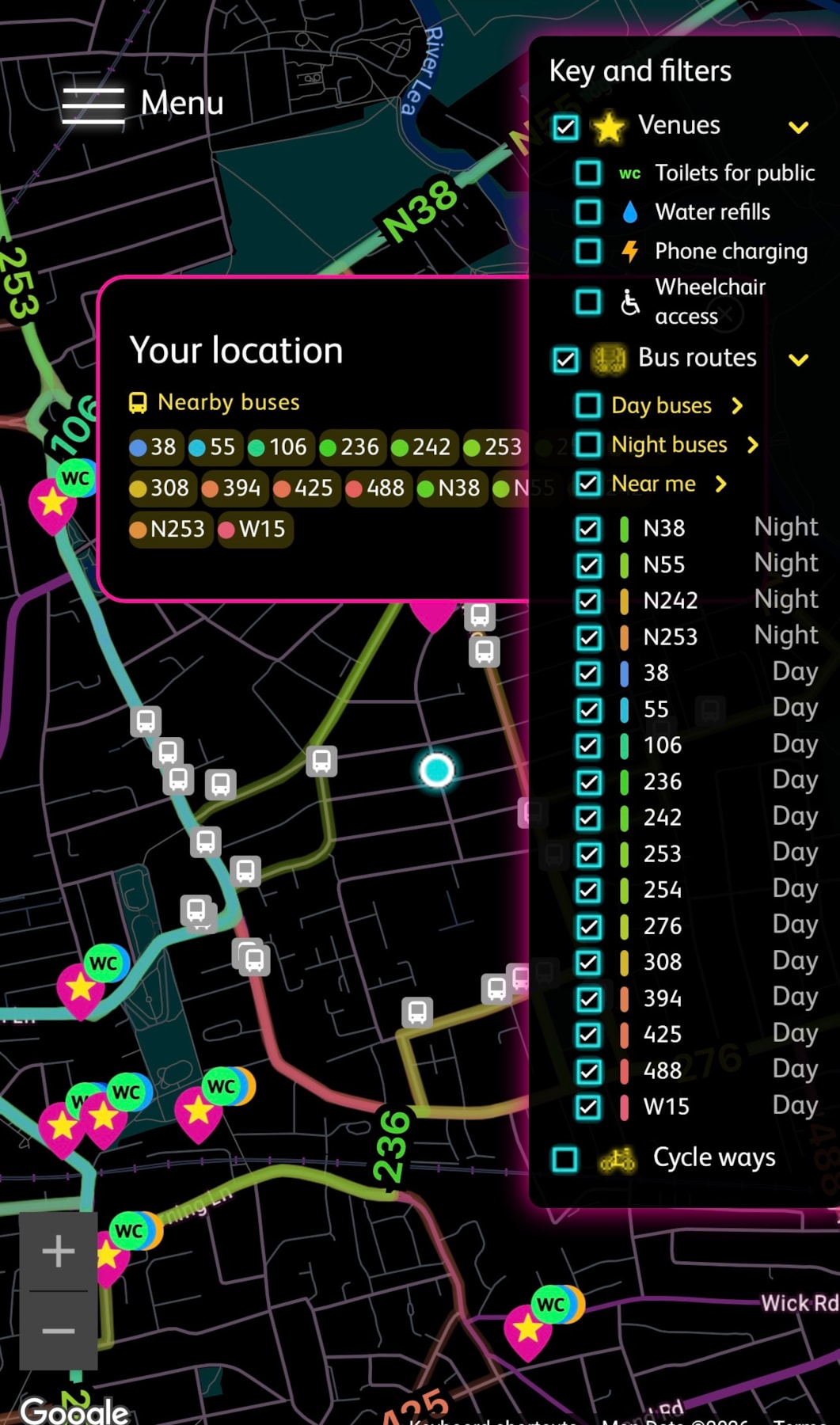Click the 'Key and filters' heading

[x=640, y=71]
